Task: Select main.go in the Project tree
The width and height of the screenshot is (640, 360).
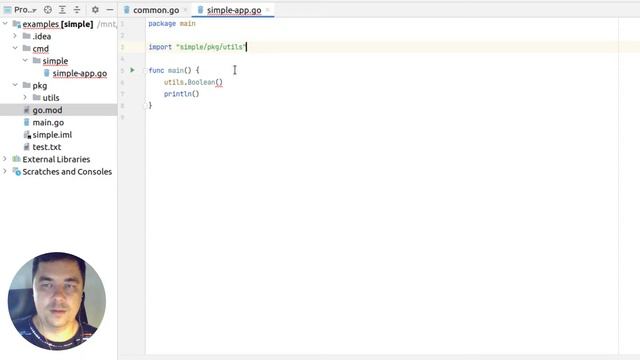Action: point(48,122)
